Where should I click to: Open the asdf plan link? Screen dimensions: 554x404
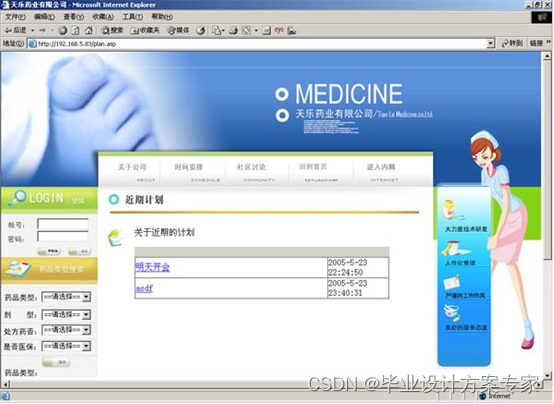point(144,288)
